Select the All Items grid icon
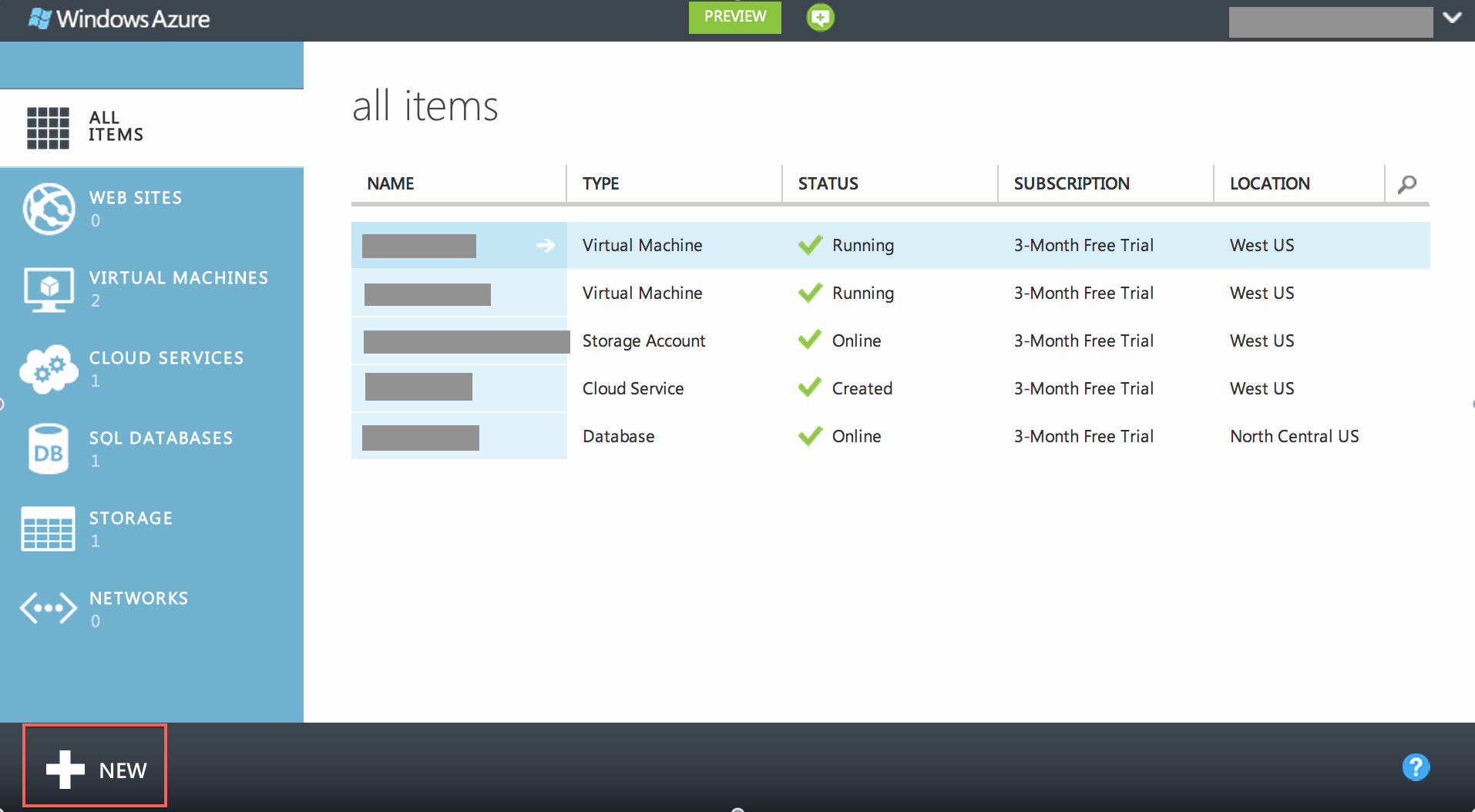Image resolution: width=1475 pixels, height=812 pixels. tap(48, 128)
